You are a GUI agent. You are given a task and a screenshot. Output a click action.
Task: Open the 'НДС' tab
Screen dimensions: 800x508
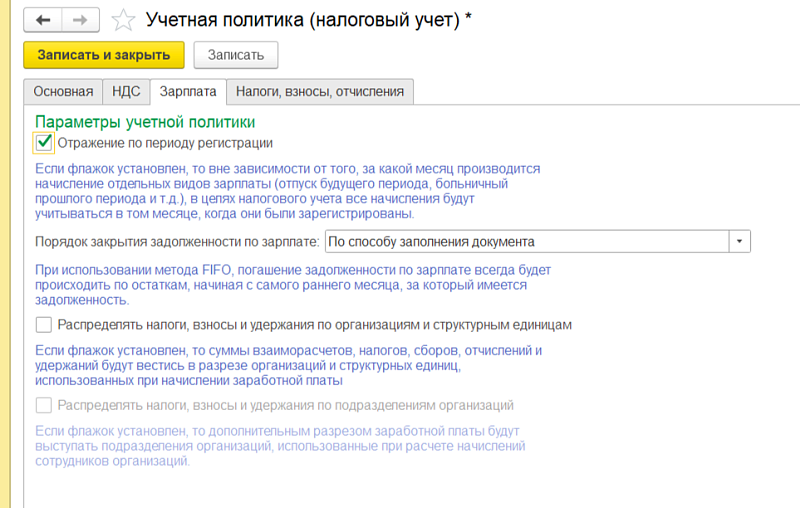pos(126,91)
